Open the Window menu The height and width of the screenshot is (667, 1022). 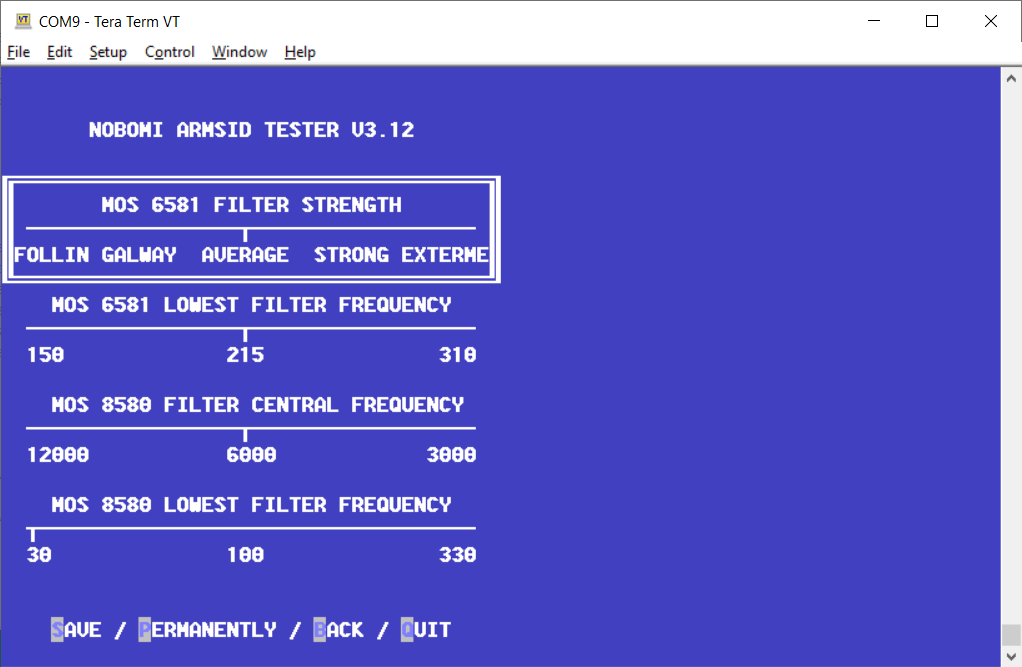click(x=239, y=52)
